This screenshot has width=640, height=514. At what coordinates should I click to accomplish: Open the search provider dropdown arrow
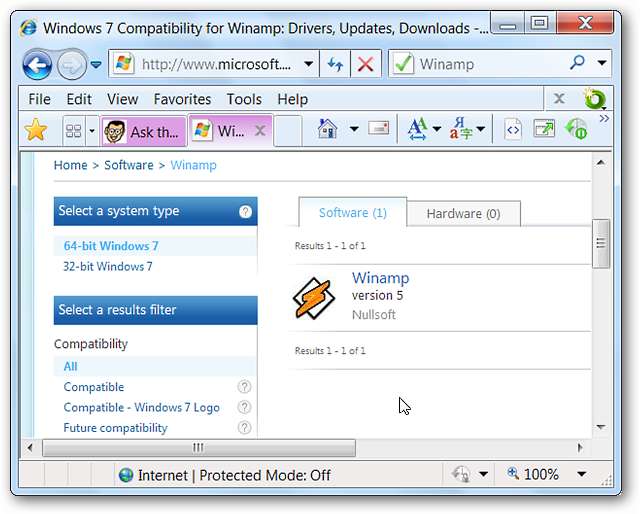tap(602, 63)
